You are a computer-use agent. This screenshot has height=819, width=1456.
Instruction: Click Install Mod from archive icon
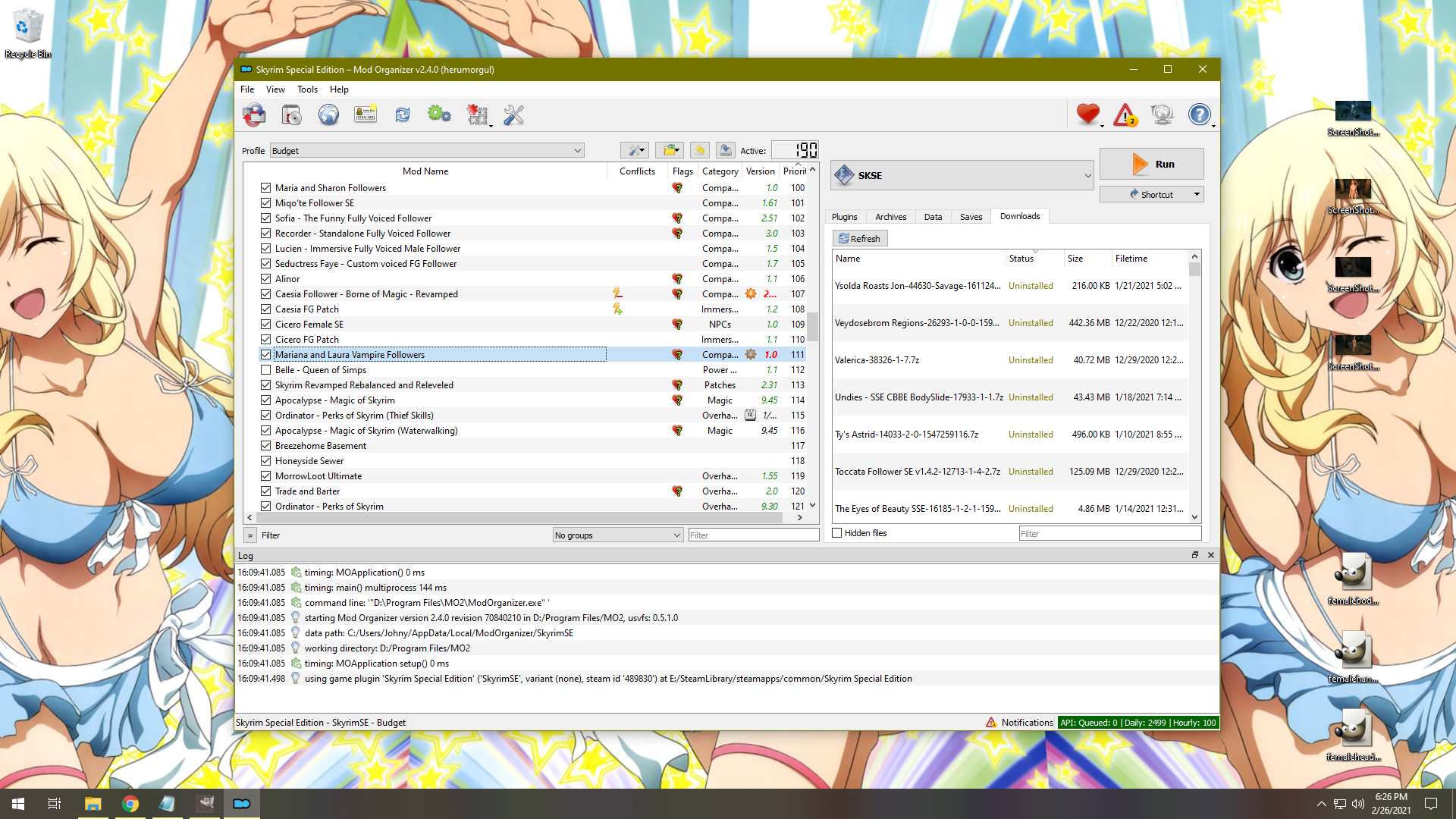pyautogui.click(x=291, y=115)
